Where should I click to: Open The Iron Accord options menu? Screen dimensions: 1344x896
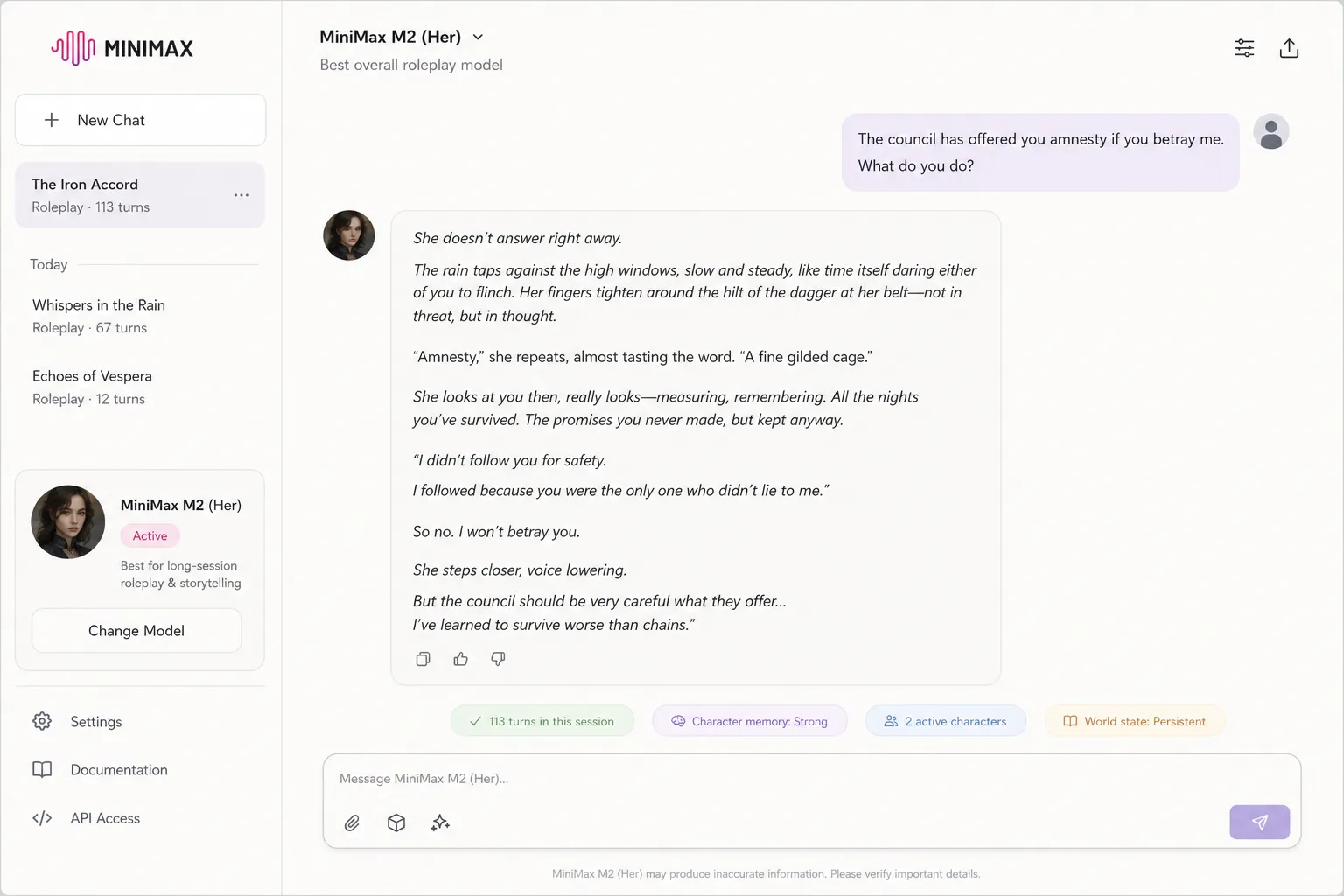[241, 195]
